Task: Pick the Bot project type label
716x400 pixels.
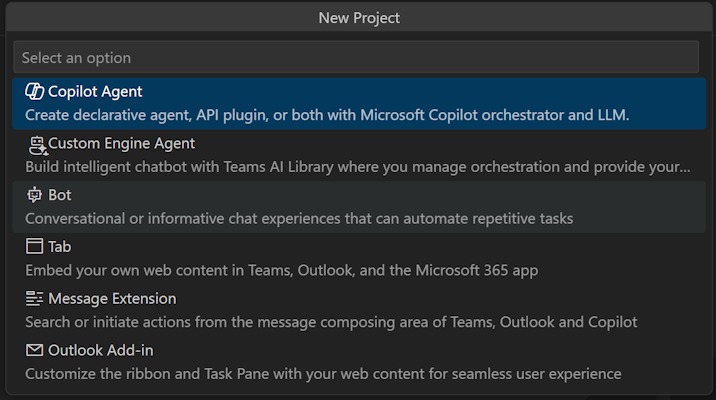Action: (x=60, y=195)
